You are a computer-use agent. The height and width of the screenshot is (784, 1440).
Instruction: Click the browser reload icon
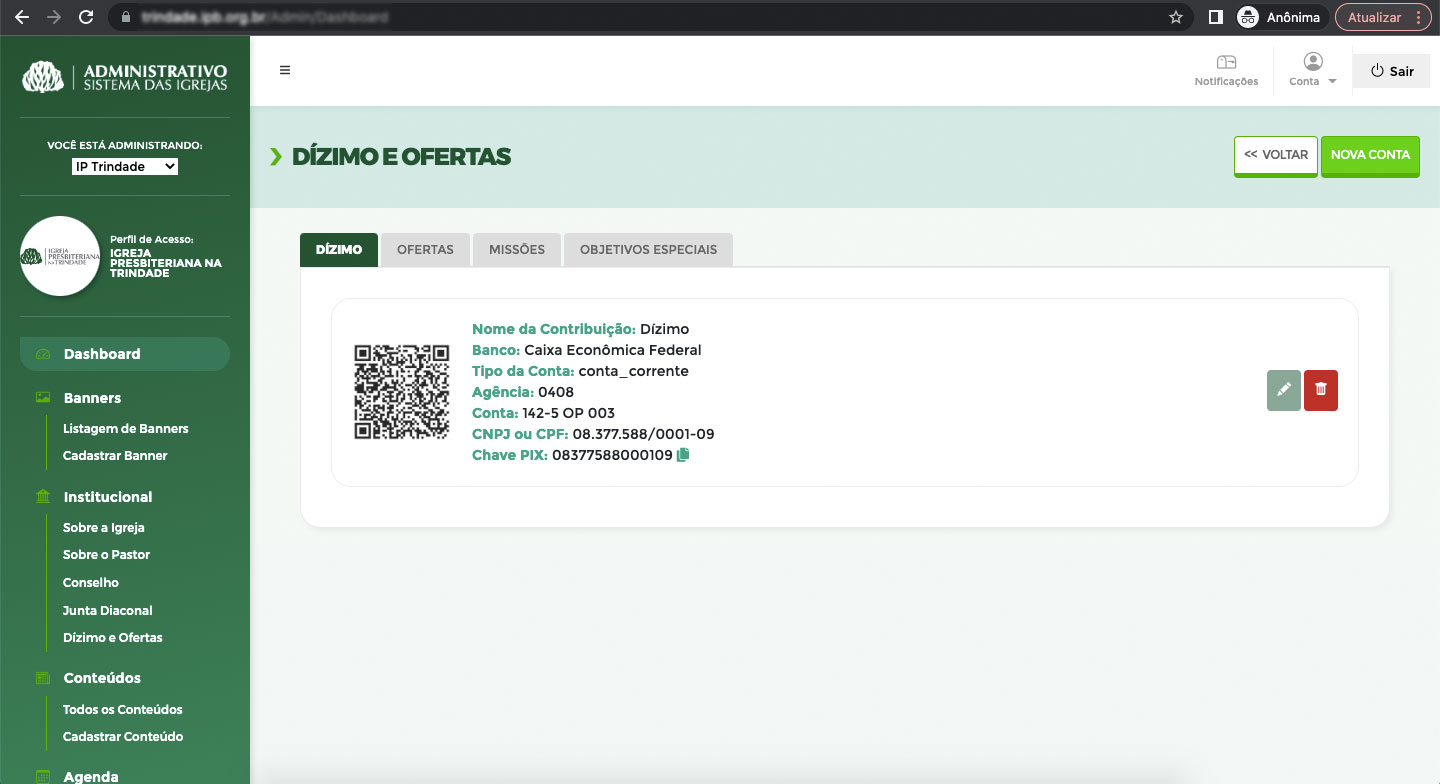click(86, 17)
